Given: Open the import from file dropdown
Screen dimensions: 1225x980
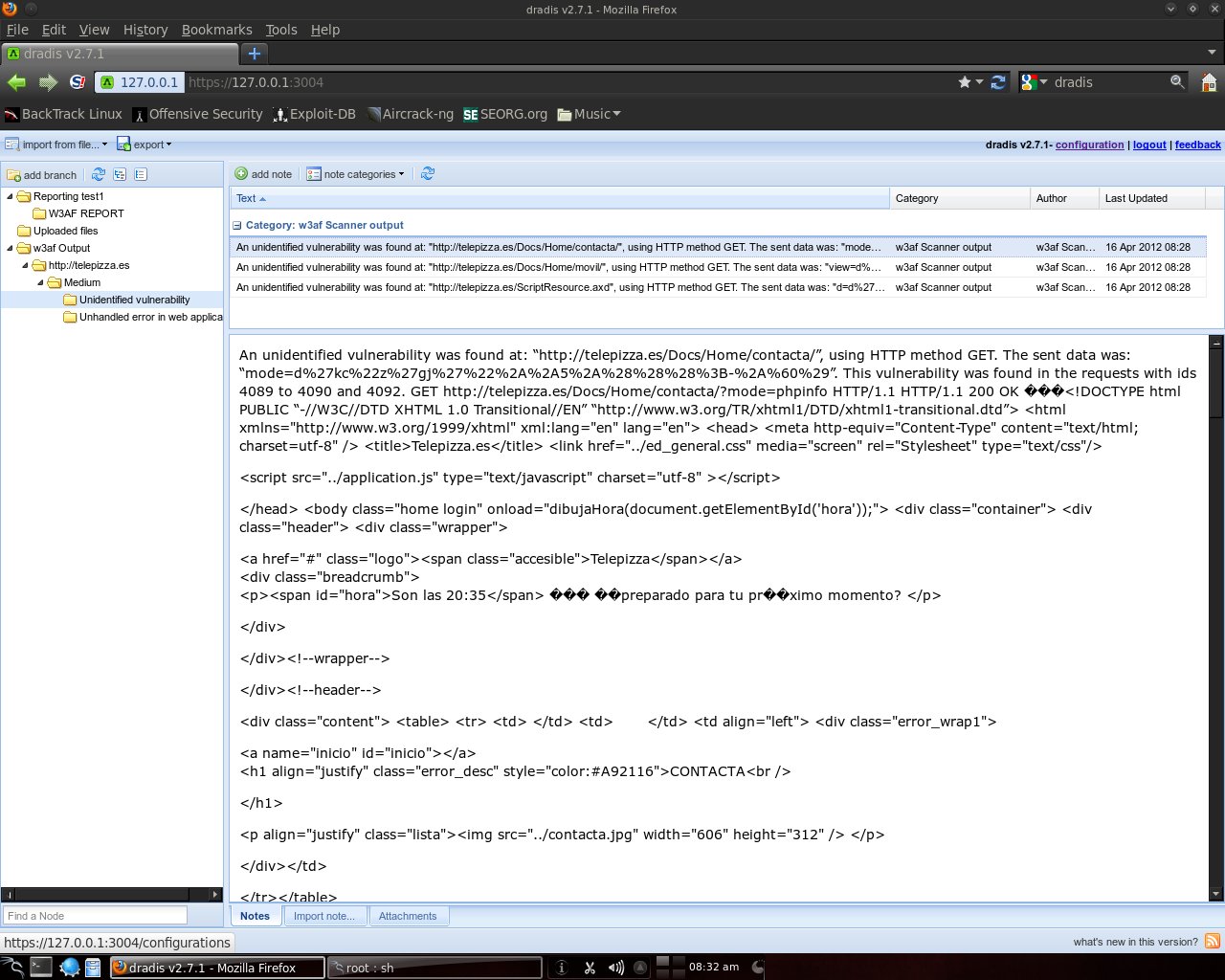Looking at the screenshot, I should point(56,145).
